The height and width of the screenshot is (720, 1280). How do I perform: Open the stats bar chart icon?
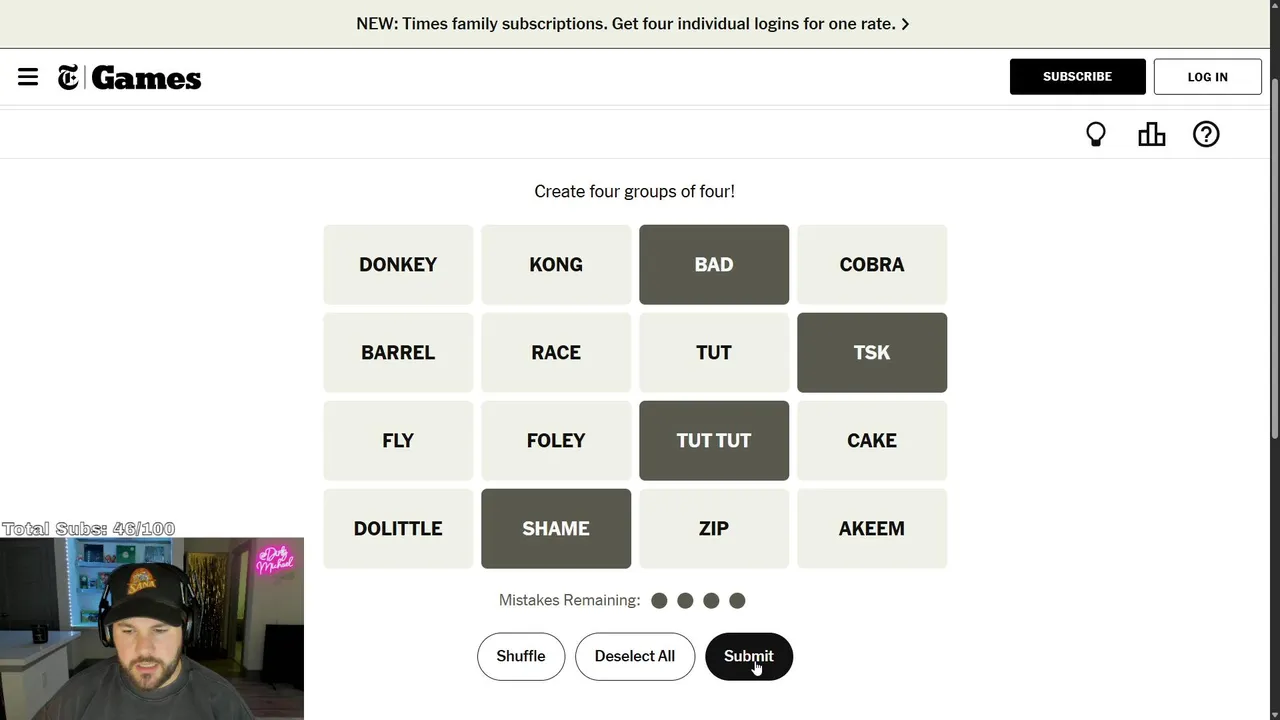point(1152,134)
